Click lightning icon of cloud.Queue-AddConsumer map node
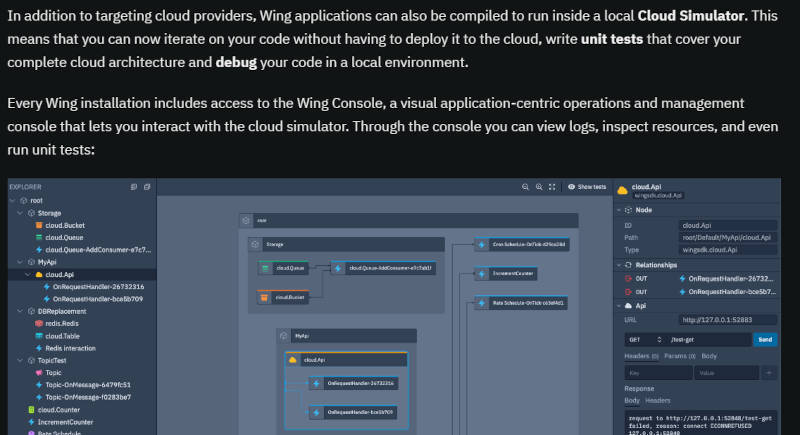The image size is (800, 435). (x=338, y=268)
